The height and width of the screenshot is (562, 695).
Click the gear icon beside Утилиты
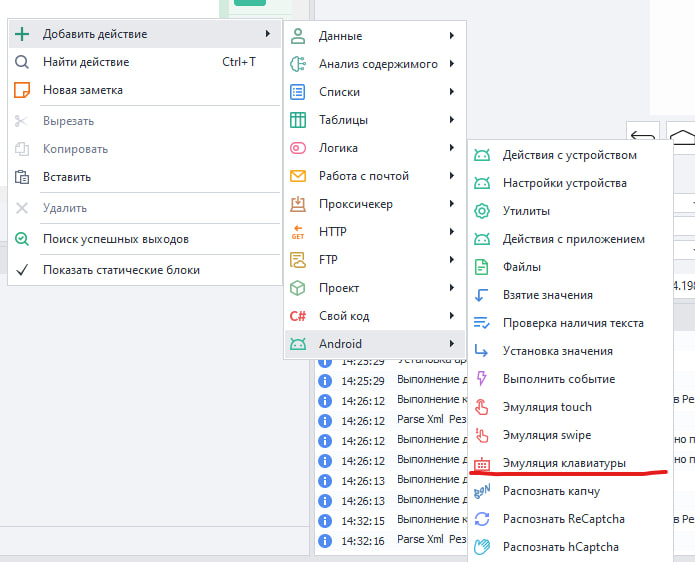pos(482,211)
